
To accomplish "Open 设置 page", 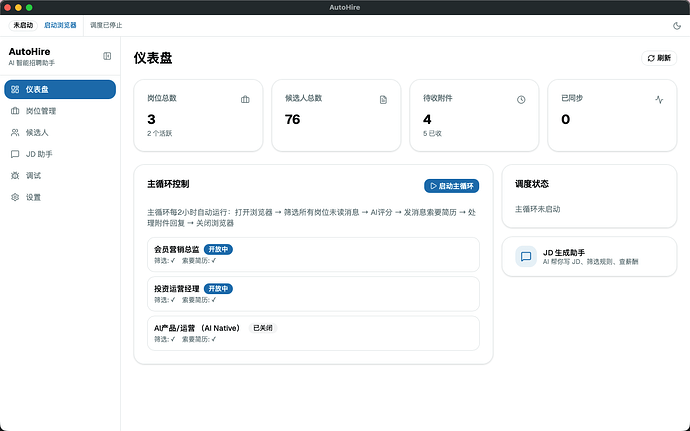I will [60, 197].
